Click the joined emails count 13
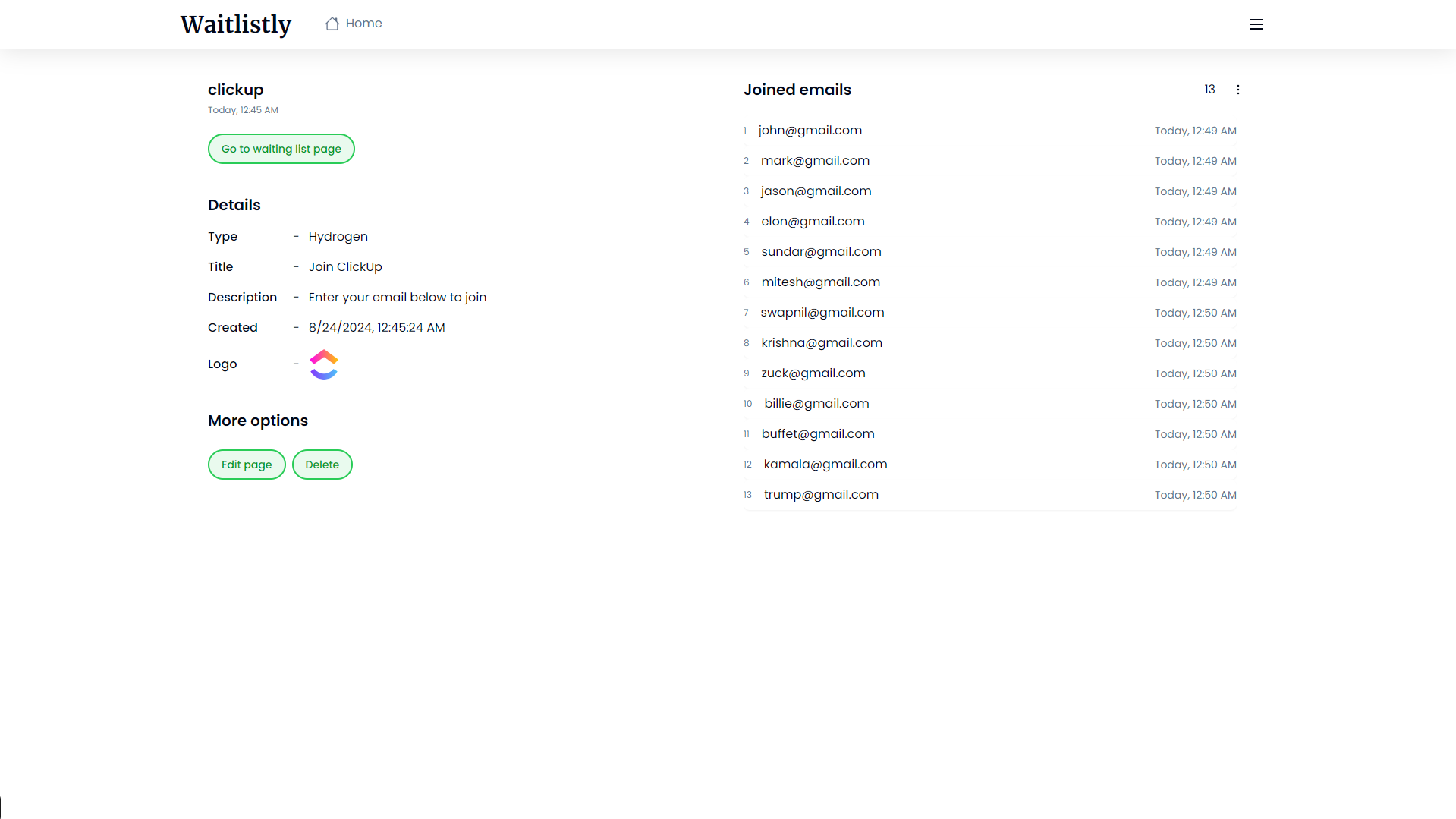The width and height of the screenshot is (1456, 819). [1210, 90]
